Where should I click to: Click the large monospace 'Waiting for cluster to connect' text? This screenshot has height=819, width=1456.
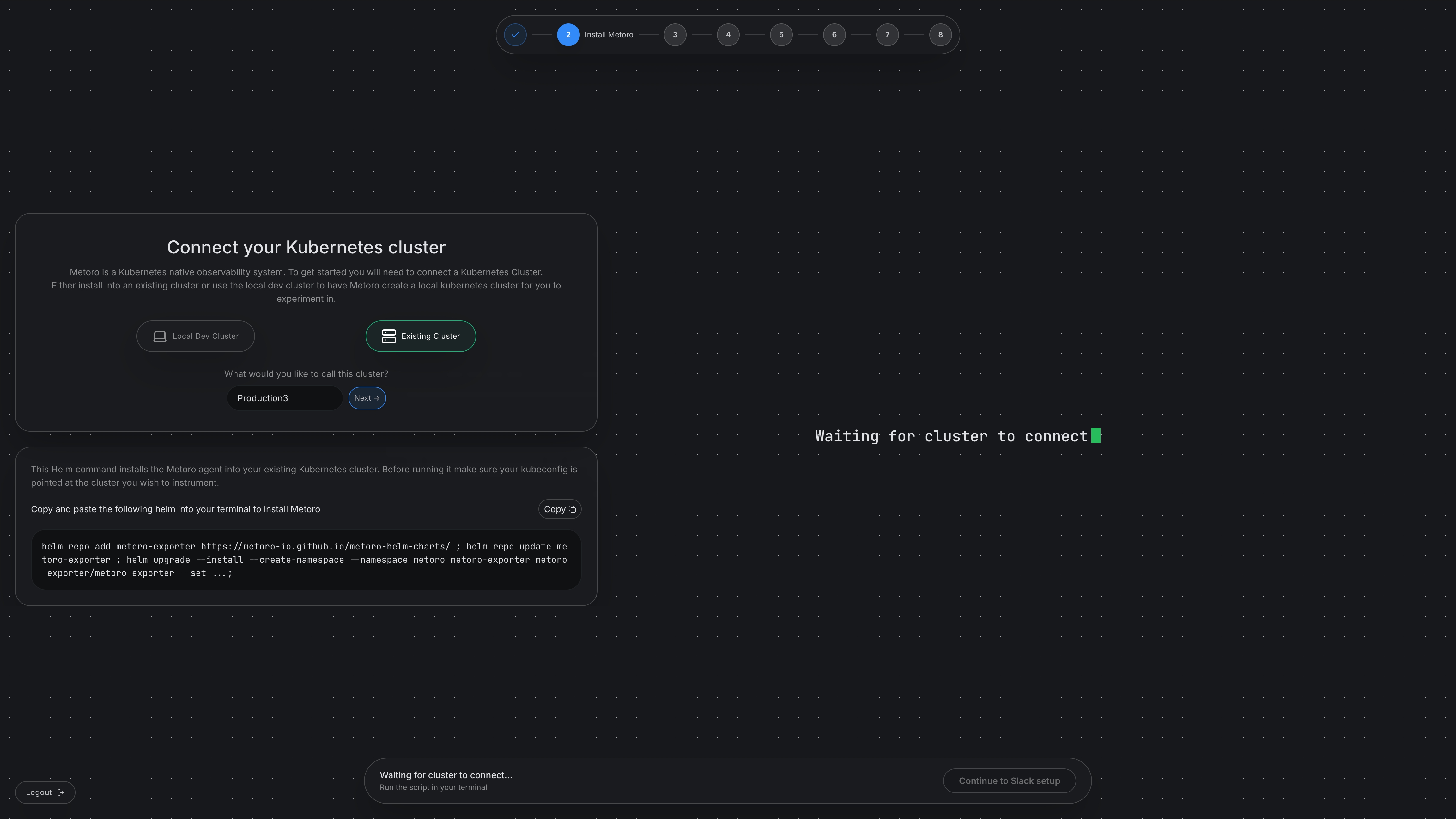pos(951,436)
